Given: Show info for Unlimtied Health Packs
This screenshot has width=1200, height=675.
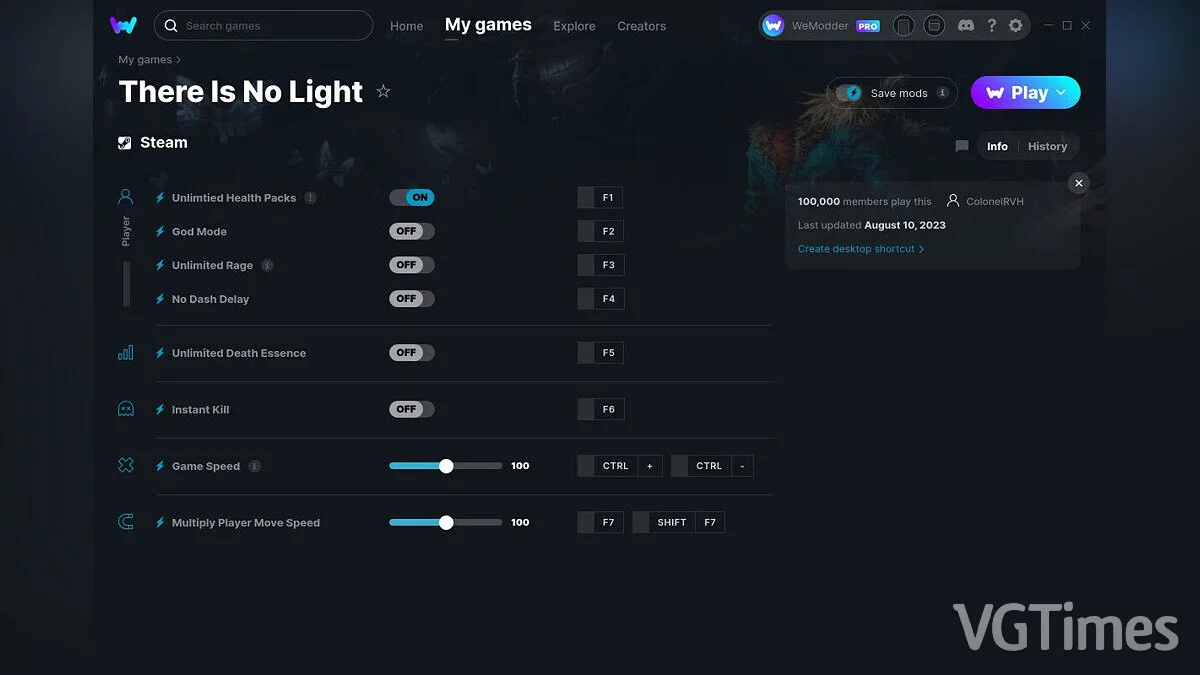Looking at the screenshot, I should (310, 198).
